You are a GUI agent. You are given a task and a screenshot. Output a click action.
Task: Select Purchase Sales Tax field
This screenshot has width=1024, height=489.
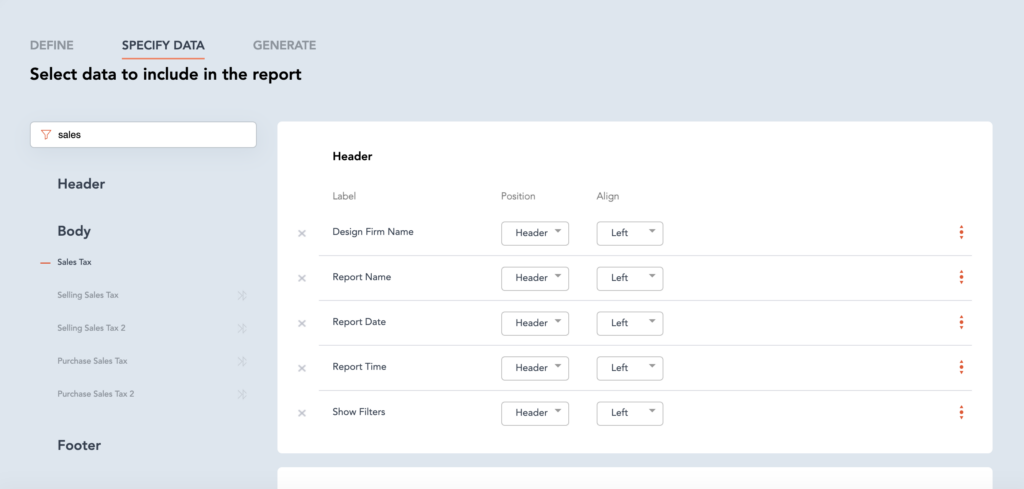92,361
